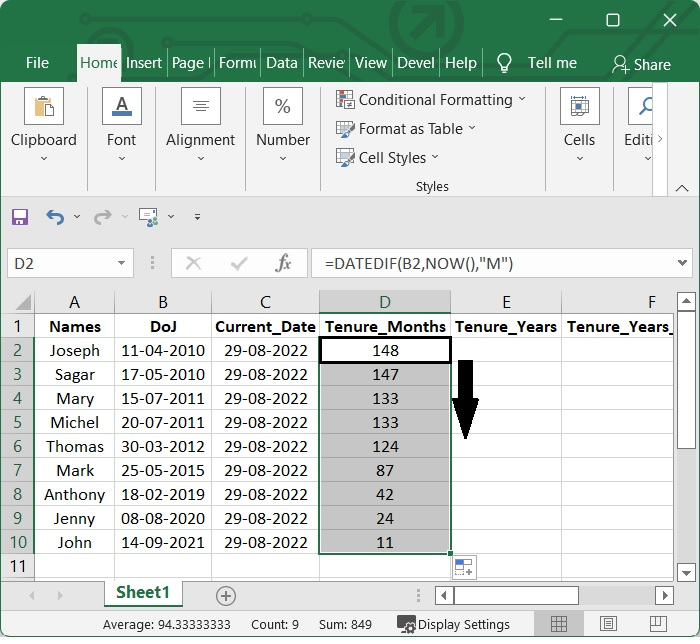Open the Auto Fill Options icon below column D
This screenshot has width=700, height=644.
click(x=464, y=568)
